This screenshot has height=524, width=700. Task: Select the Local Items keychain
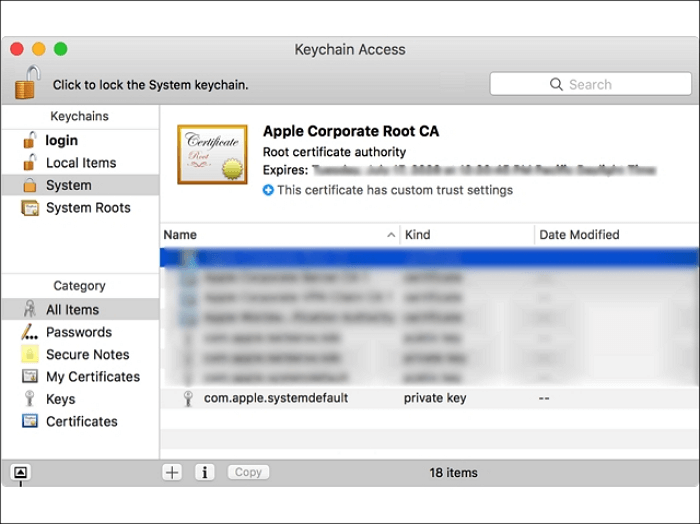click(80, 163)
